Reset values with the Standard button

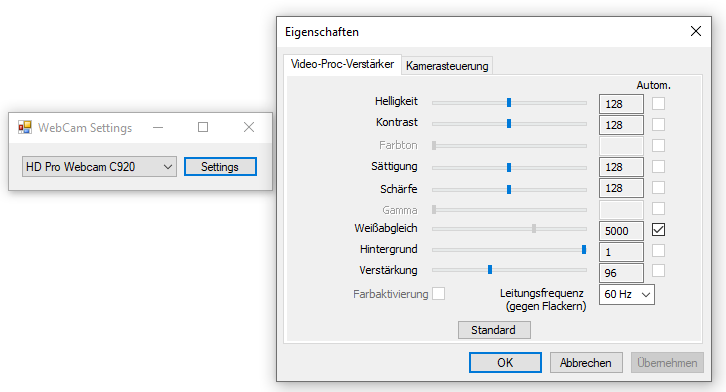[x=494, y=330]
